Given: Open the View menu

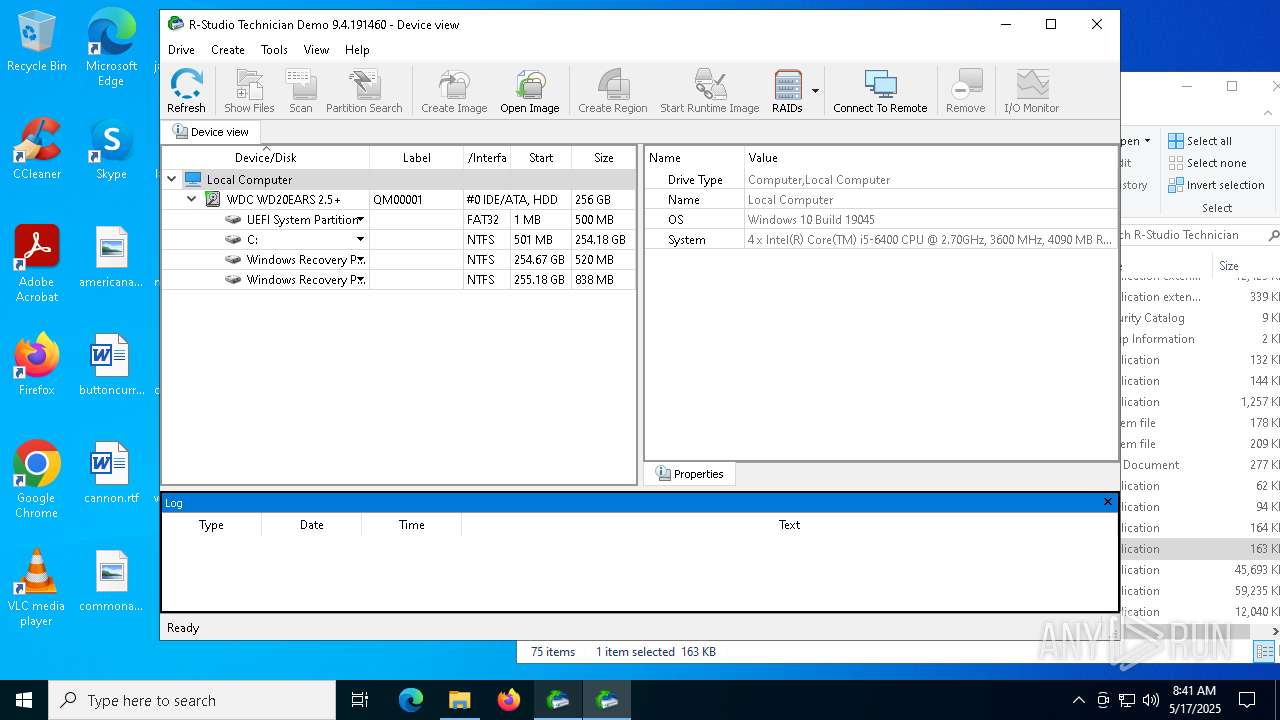Looking at the screenshot, I should [316, 50].
